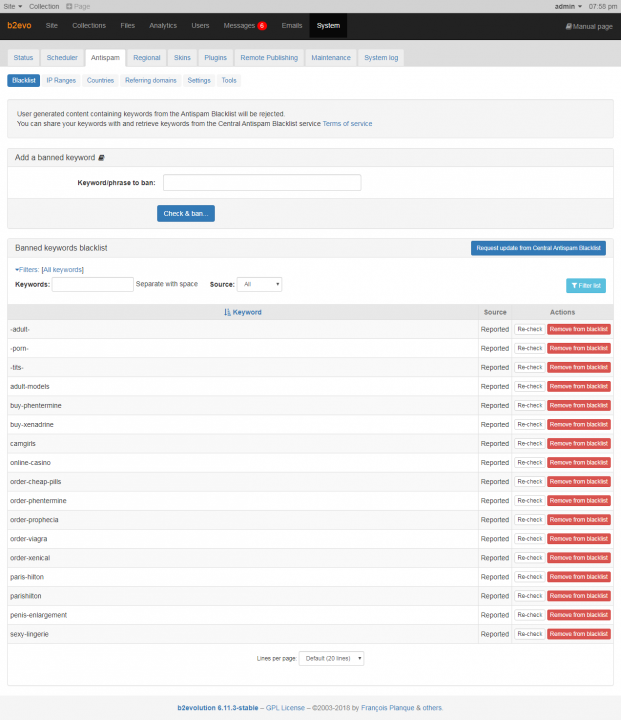Screen dimensions: 621x720
Task: Open the François Planque footer link
Action: click(388, 708)
